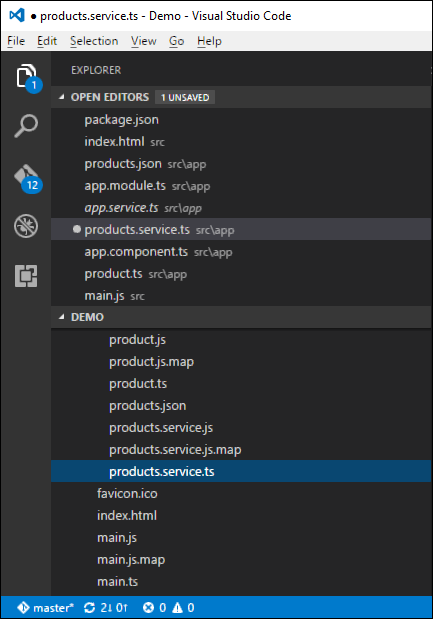Open product.js in DEMO tree
This screenshot has width=433, height=619.
[241, 340]
